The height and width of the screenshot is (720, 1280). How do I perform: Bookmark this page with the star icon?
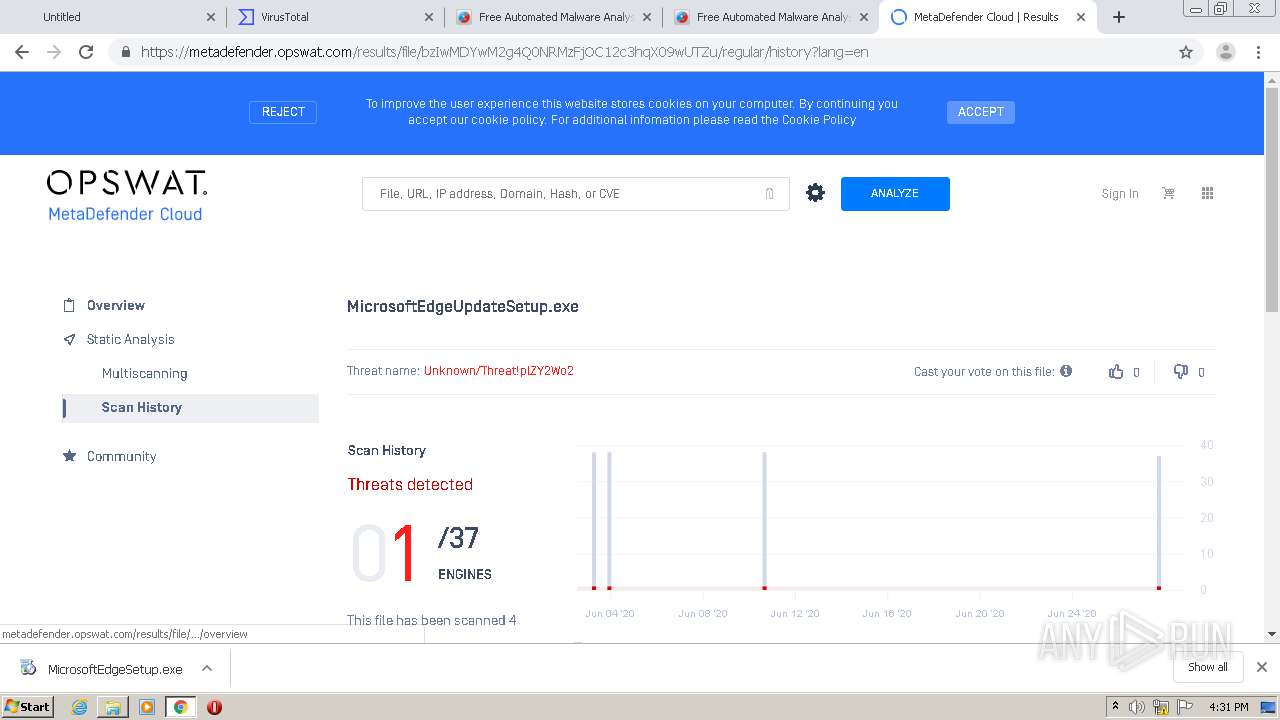(x=1186, y=52)
